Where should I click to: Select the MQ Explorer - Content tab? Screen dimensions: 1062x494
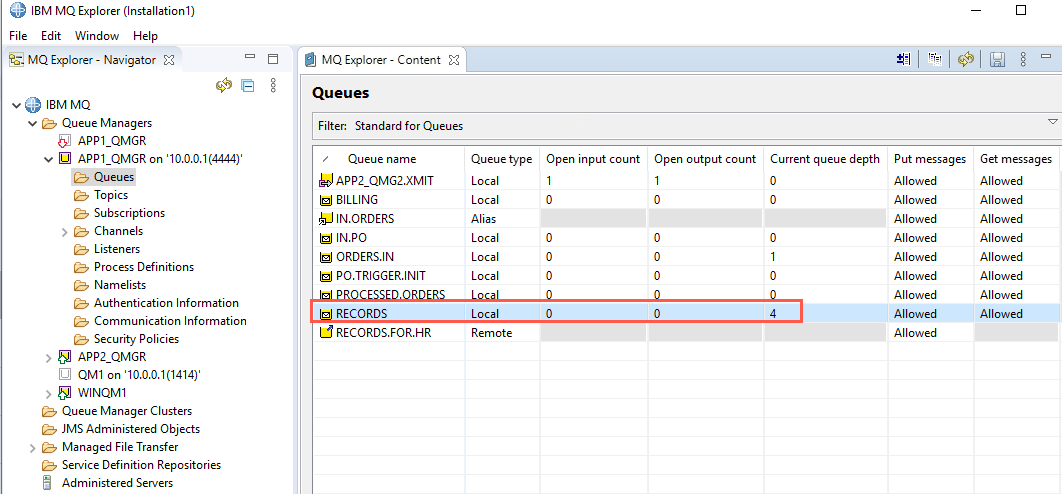[x=382, y=60]
